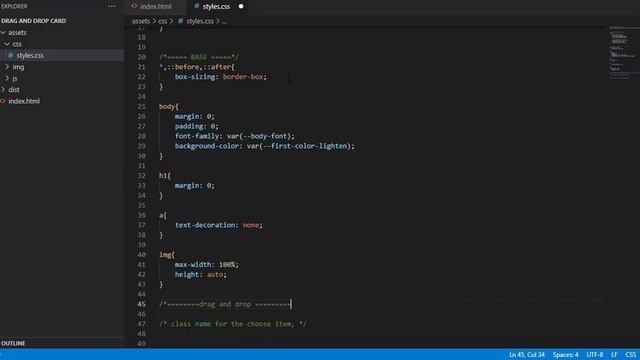Change end of line sequence LF
This screenshot has width=640, height=360.
coord(614,355)
